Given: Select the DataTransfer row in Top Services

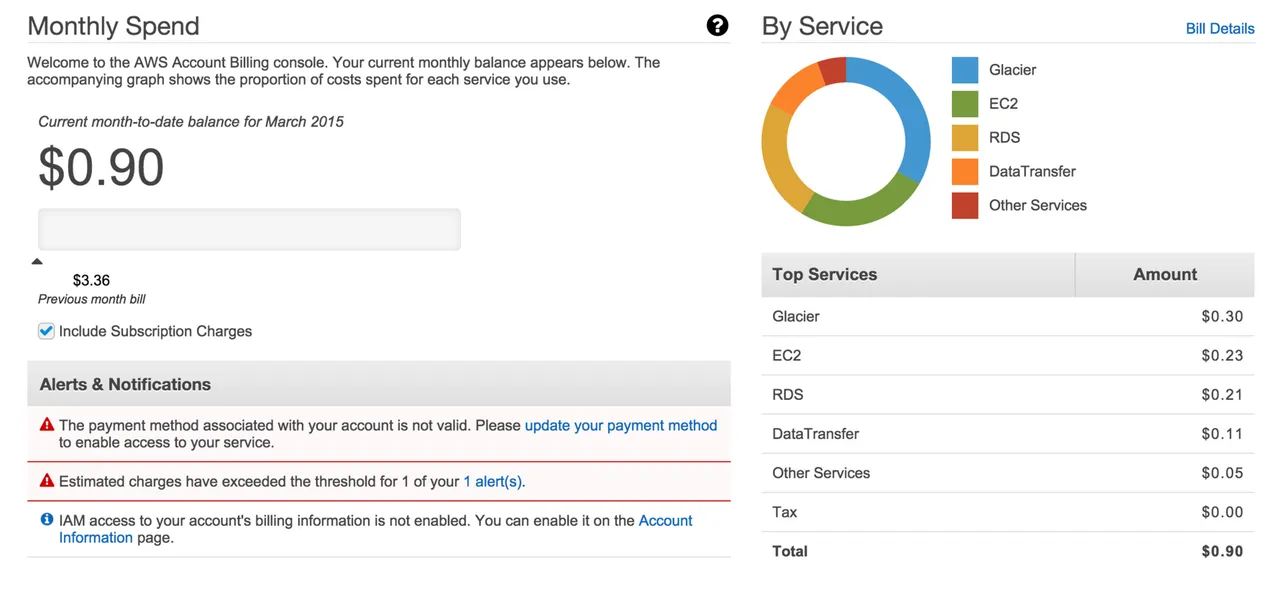Looking at the screenshot, I should click(1008, 433).
